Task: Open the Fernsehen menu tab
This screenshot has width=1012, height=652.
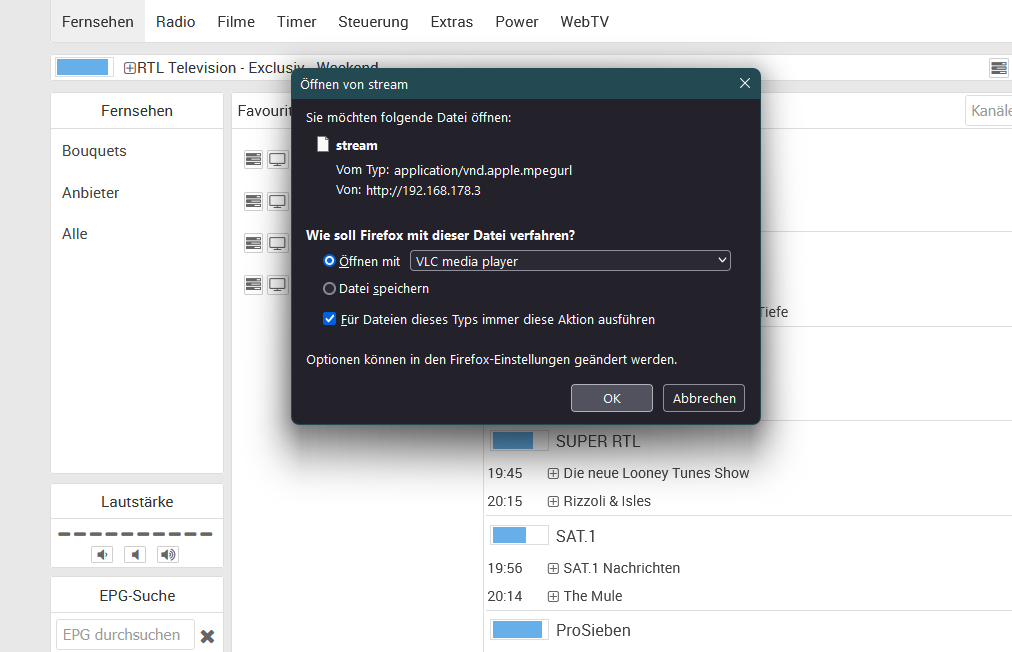Action: pos(98,22)
